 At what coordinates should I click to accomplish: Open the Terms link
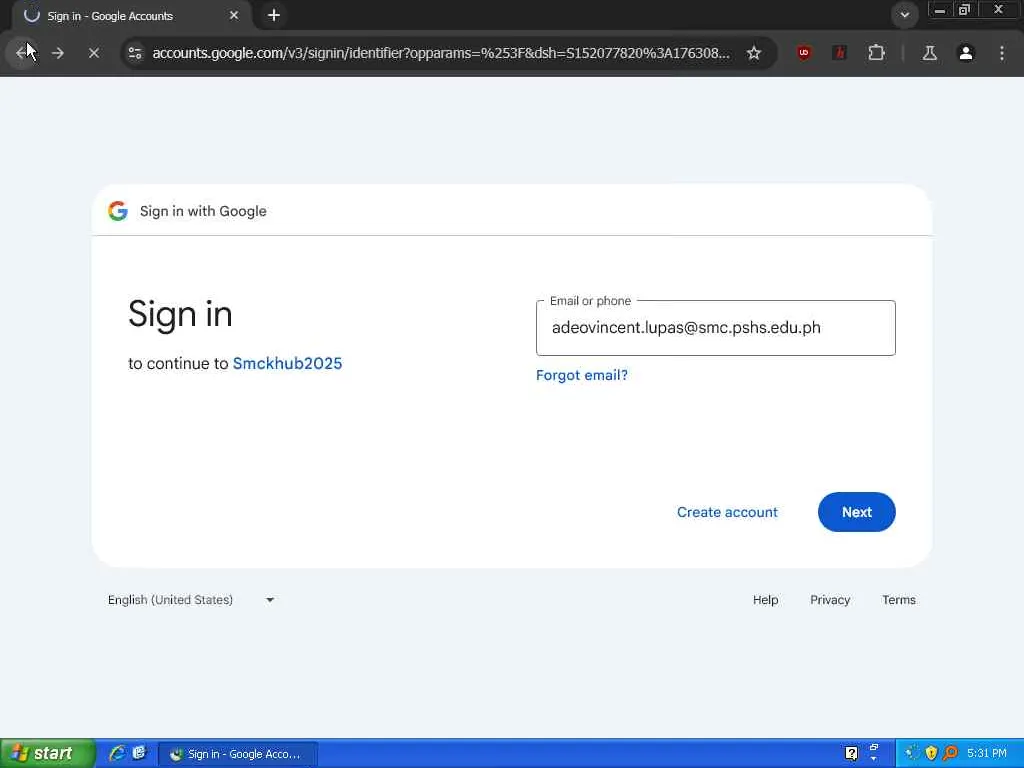tap(899, 600)
